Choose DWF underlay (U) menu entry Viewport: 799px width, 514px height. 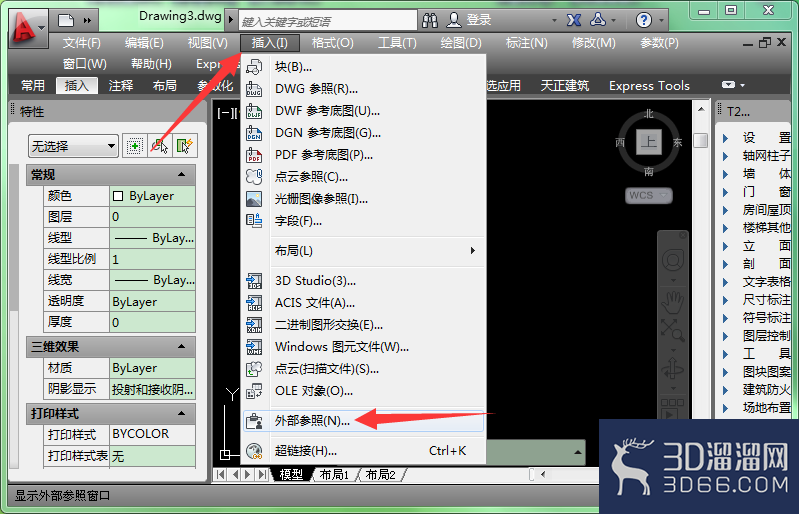363,111
